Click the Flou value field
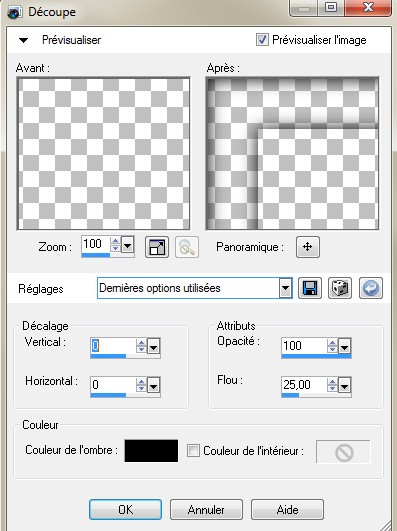Image resolution: width=397 pixels, height=531 pixels. pyautogui.click(x=304, y=385)
